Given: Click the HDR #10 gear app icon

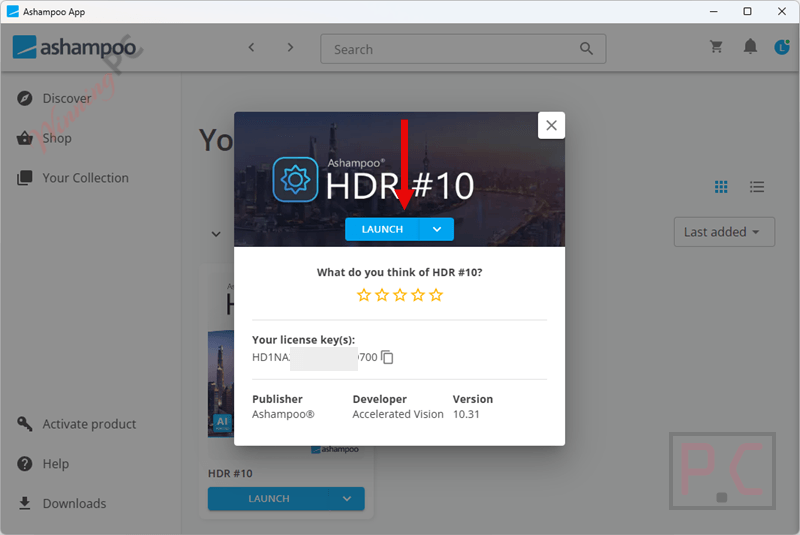Looking at the screenshot, I should click(295, 180).
